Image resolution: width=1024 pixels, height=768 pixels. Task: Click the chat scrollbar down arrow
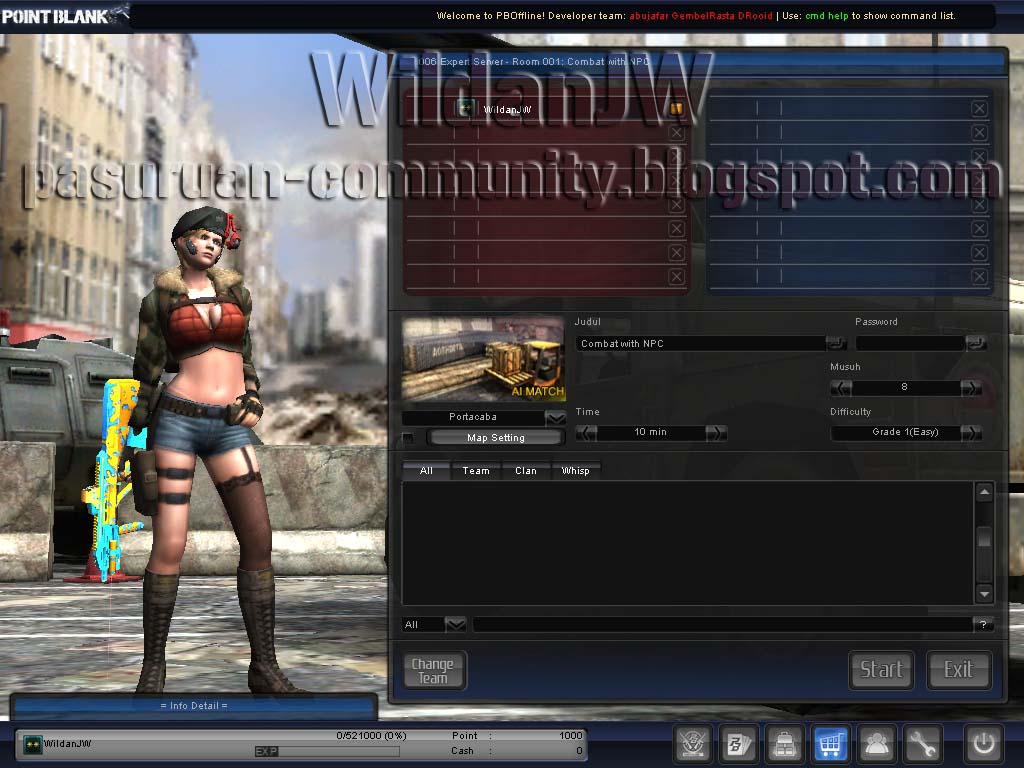[984, 594]
